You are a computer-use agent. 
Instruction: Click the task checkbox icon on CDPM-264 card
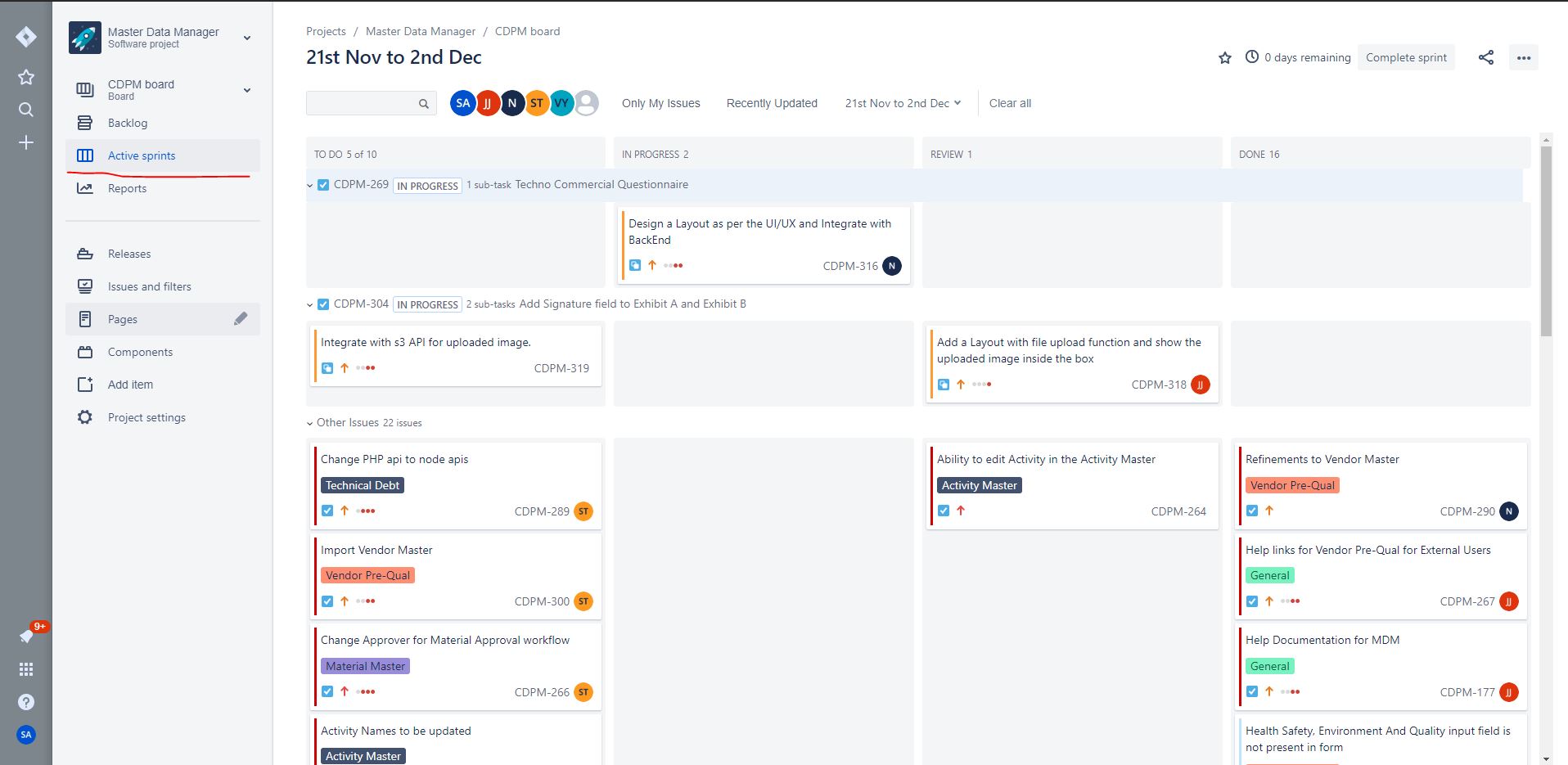coord(944,511)
